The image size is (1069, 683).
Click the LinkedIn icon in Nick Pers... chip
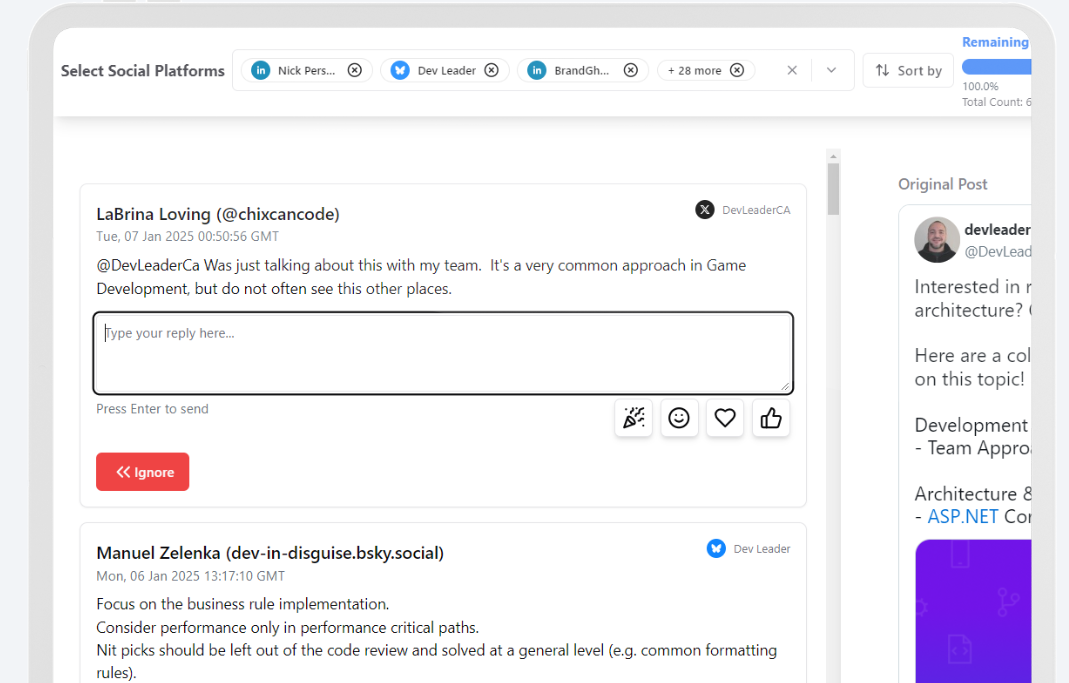tap(260, 70)
